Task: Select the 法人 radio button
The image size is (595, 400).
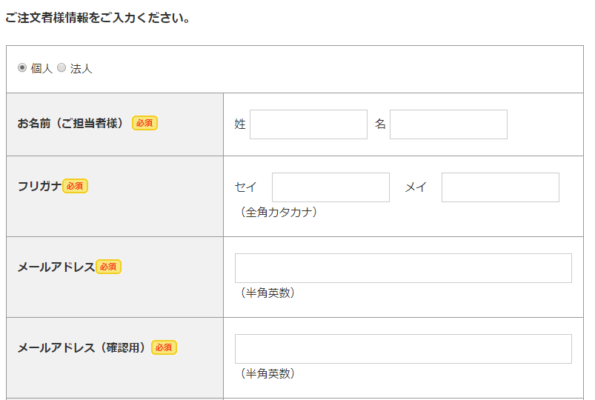Action: click(61, 68)
